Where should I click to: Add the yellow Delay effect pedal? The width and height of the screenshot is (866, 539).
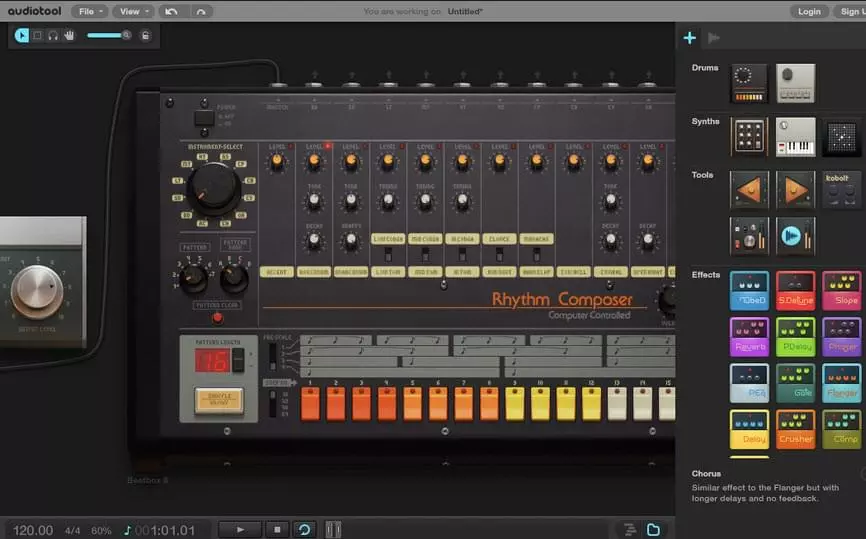point(749,429)
